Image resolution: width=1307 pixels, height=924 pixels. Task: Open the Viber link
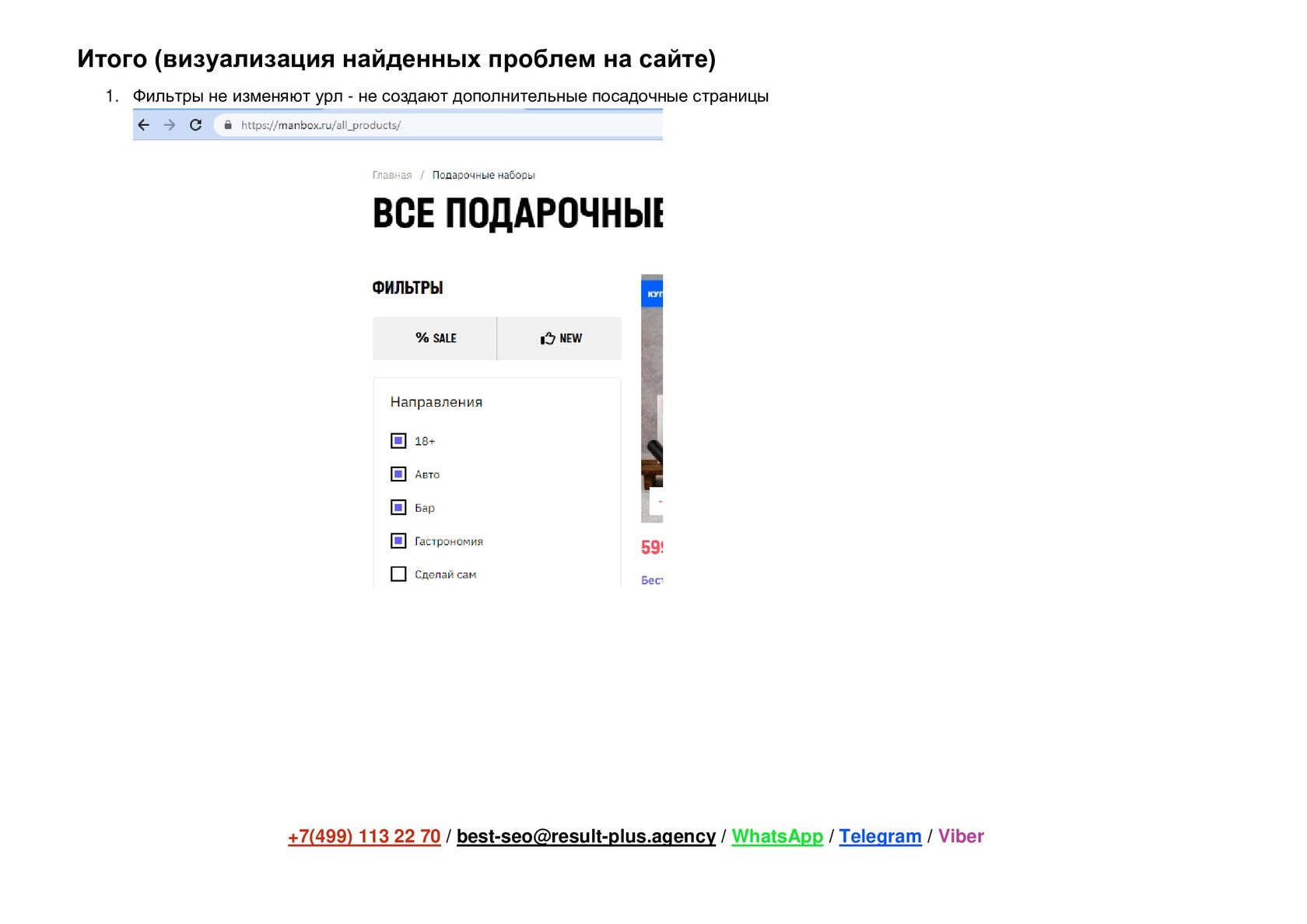961,836
